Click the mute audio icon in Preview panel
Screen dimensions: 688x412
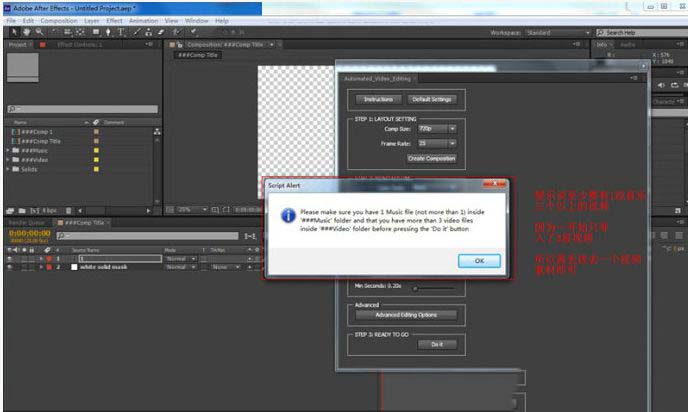[x=662, y=85]
